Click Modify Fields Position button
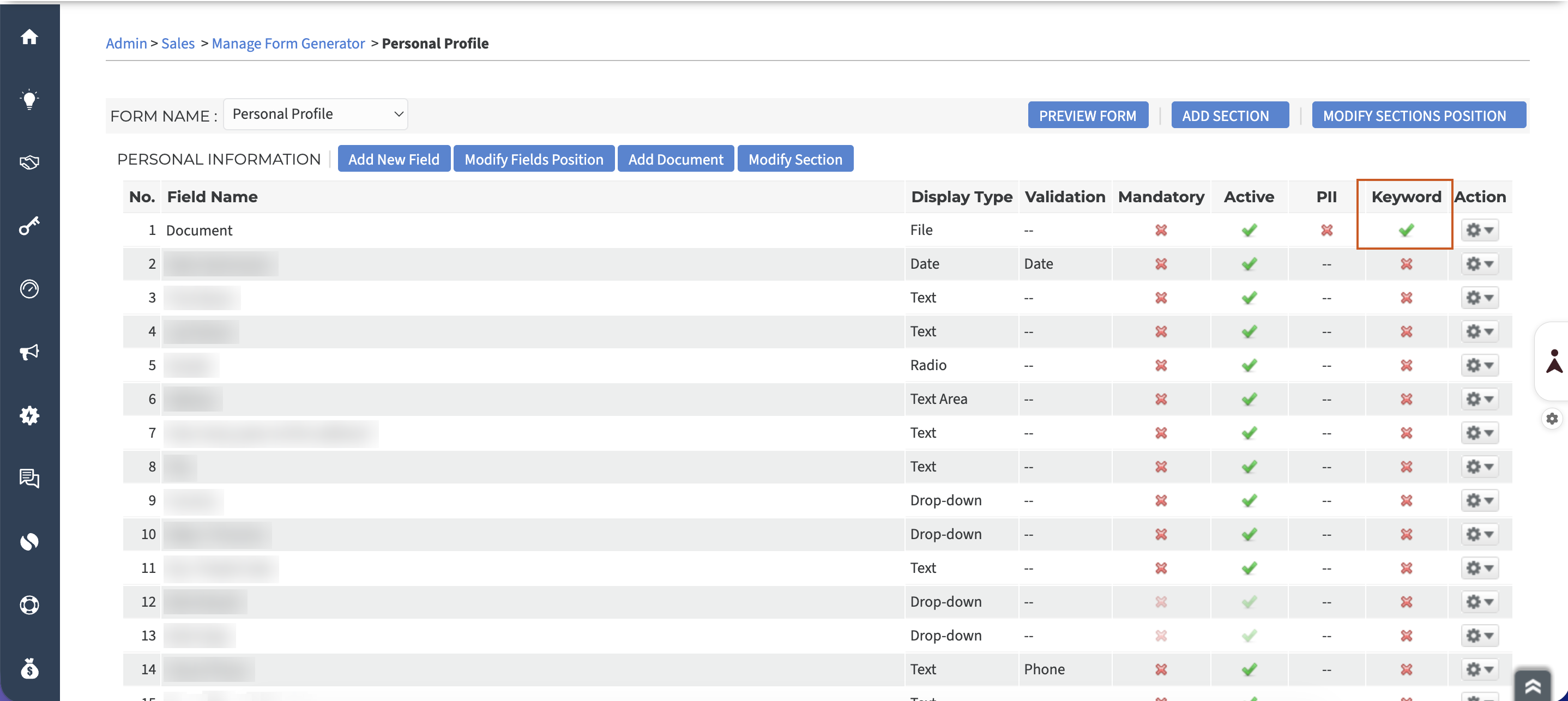1568x701 pixels. pos(534,159)
